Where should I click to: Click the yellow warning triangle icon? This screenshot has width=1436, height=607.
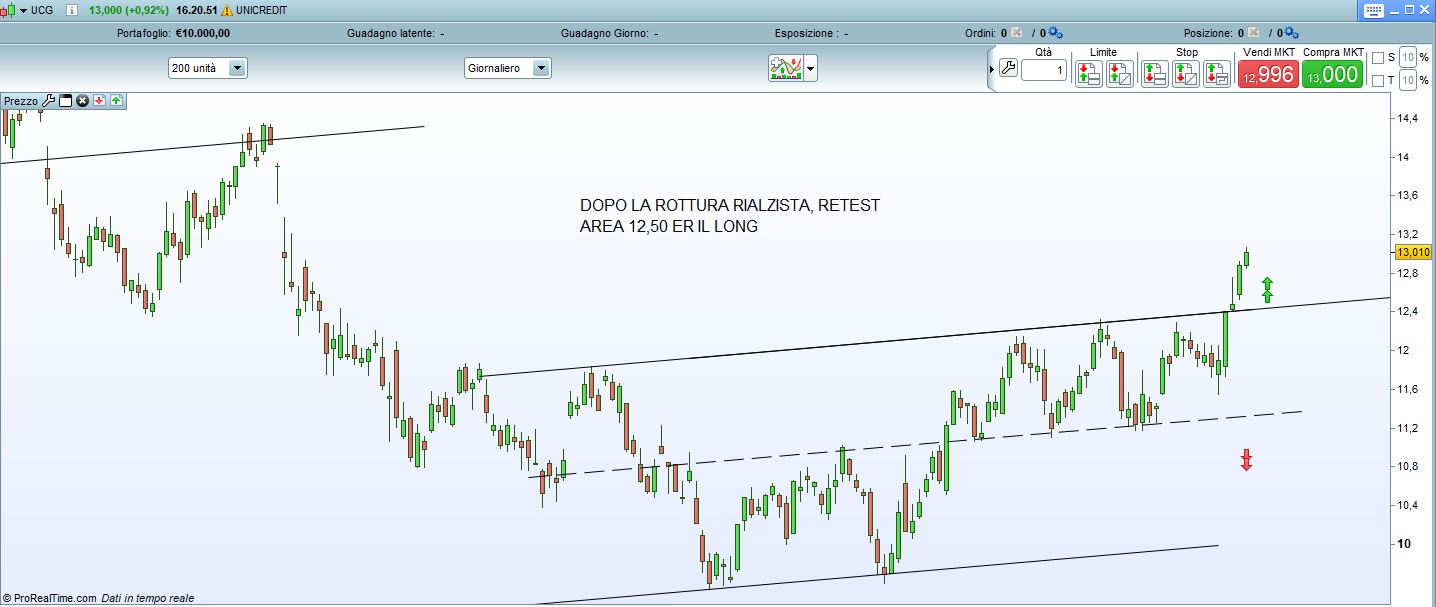(227, 10)
